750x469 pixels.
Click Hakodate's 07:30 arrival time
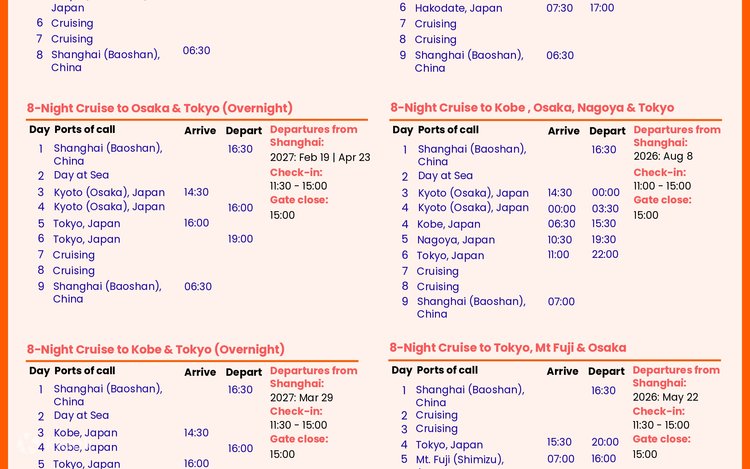[560, 8]
